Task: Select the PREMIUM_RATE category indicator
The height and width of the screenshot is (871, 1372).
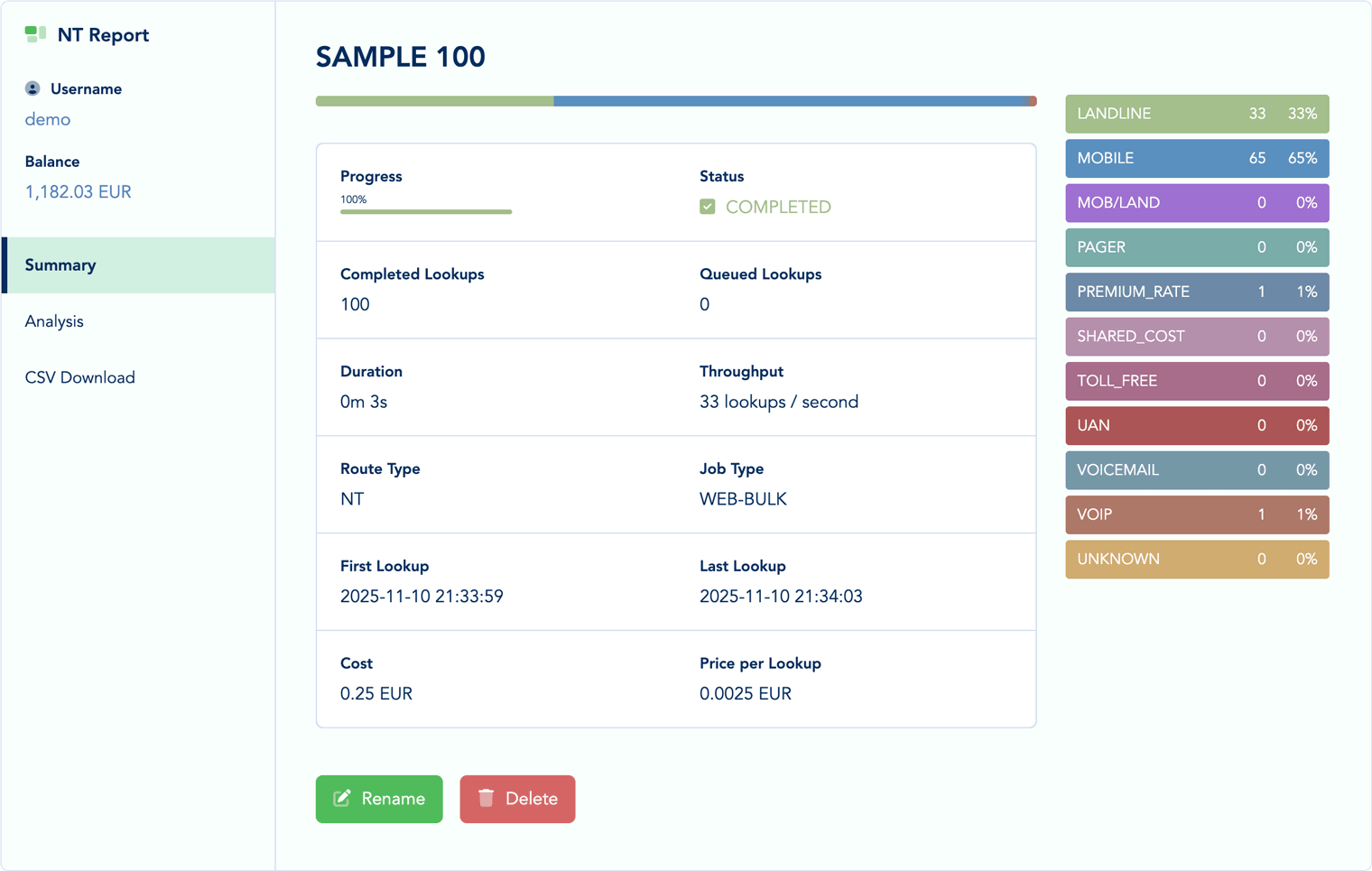Action: click(1197, 292)
